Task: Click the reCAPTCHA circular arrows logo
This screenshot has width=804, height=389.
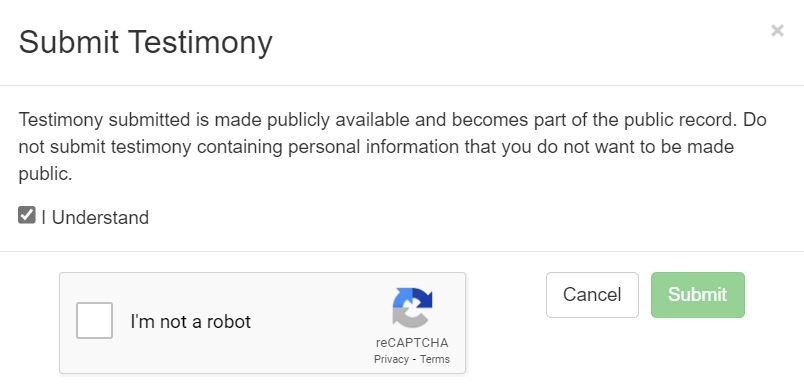Action: pos(412,308)
